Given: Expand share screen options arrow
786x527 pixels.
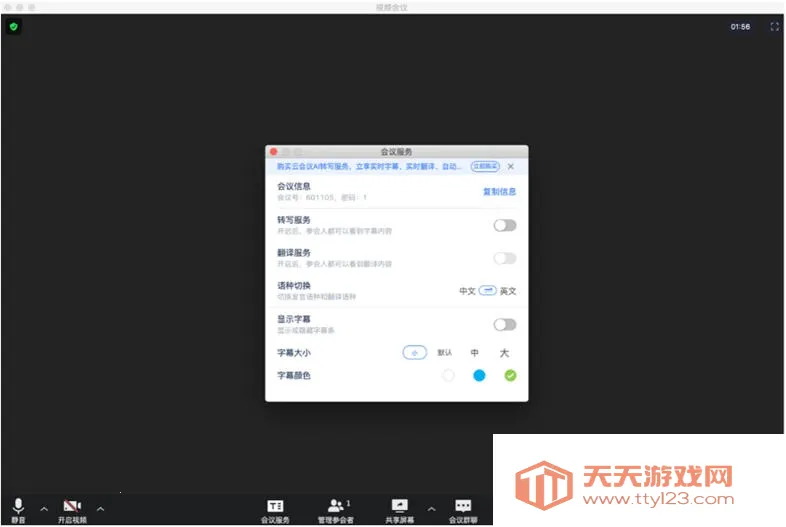Looking at the screenshot, I should (x=432, y=509).
